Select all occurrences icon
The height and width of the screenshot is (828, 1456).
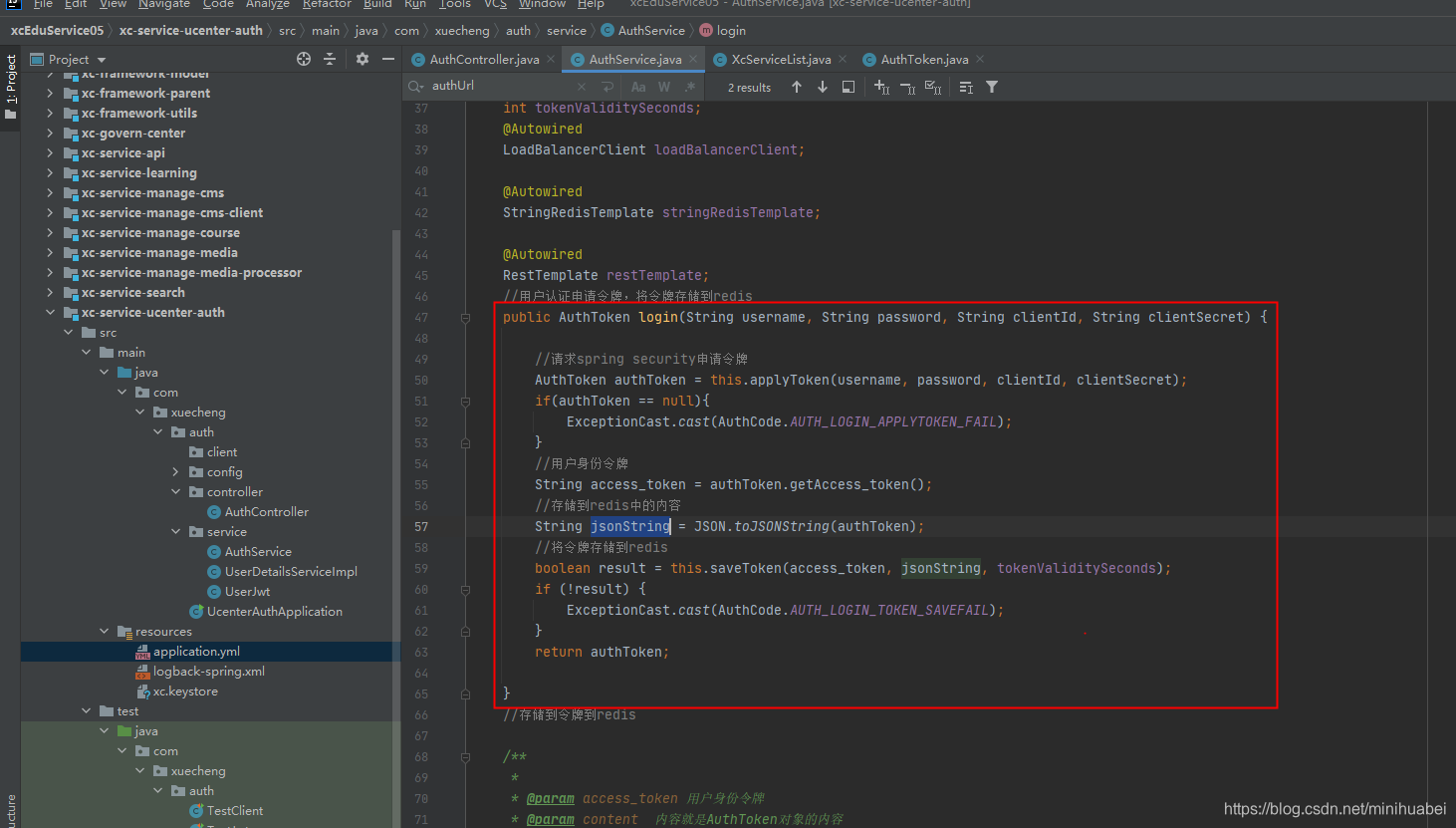tap(933, 87)
